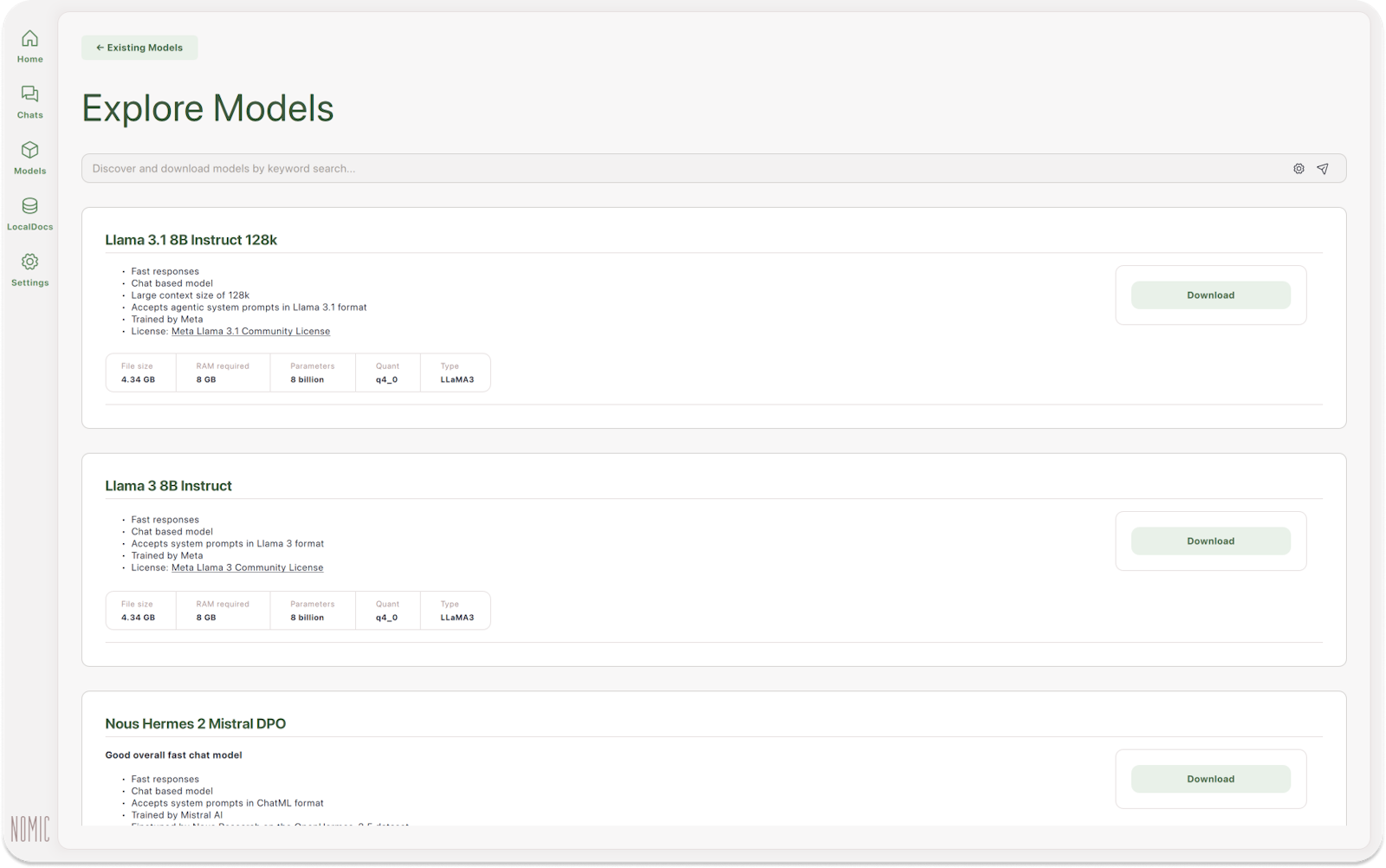The width and height of the screenshot is (1386, 868).
Task: Open search options with the gear icon
Action: click(1298, 168)
